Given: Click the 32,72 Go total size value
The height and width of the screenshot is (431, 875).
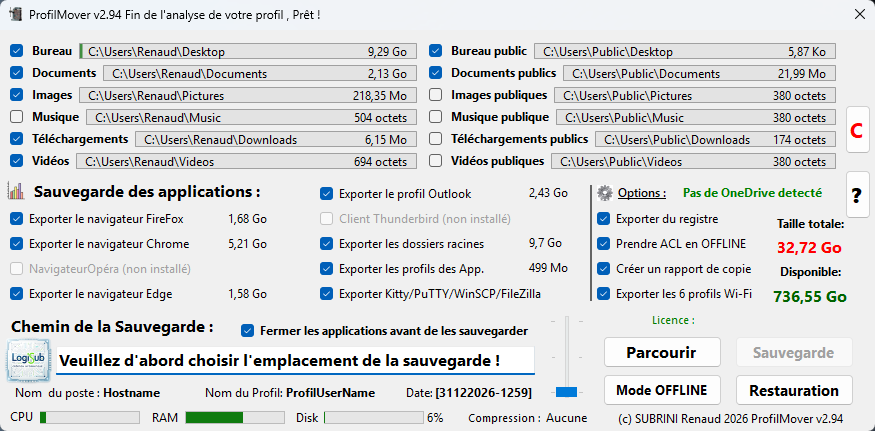Looking at the screenshot, I should click(x=810, y=247).
